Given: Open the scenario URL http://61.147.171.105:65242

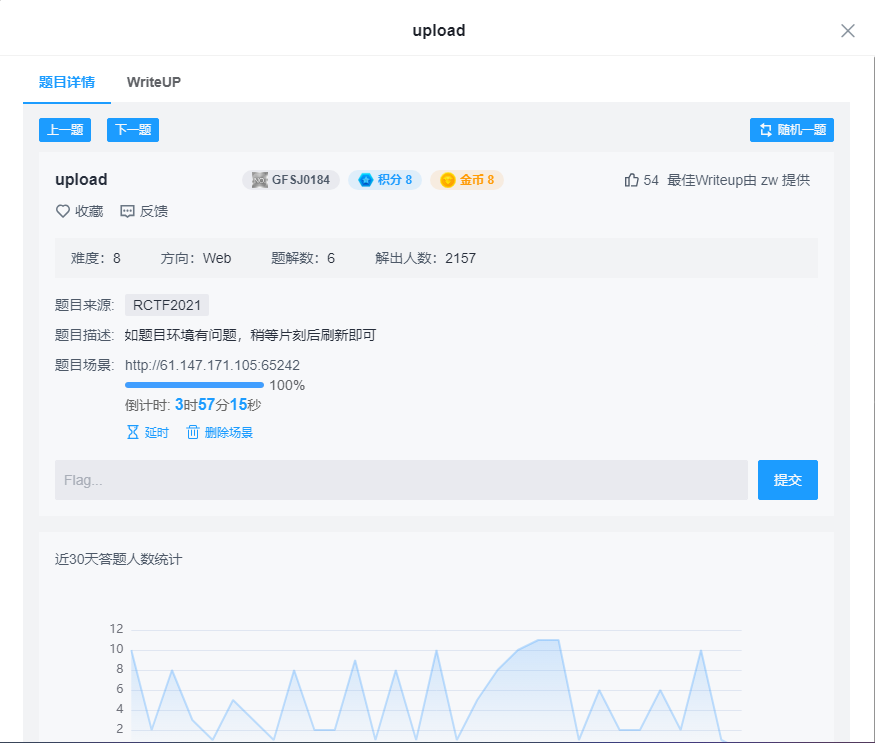Looking at the screenshot, I should (212, 365).
